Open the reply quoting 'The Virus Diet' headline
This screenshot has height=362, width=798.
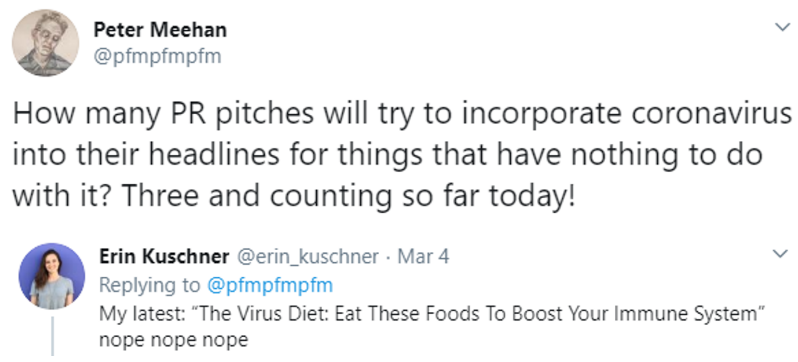[433, 314]
